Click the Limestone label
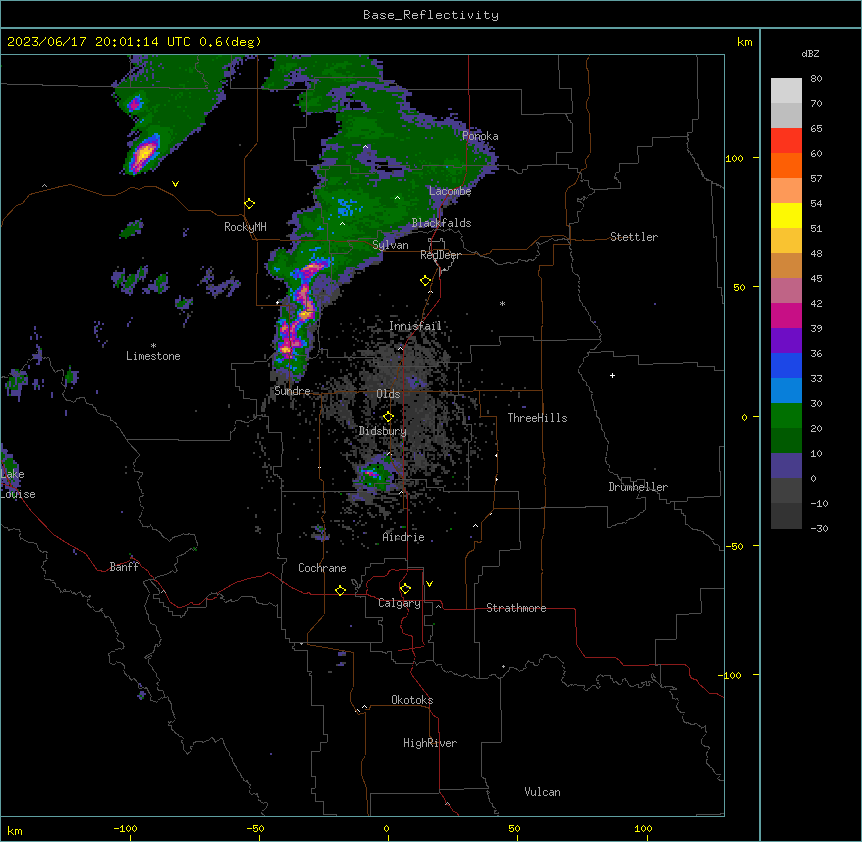 coord(153,356)
